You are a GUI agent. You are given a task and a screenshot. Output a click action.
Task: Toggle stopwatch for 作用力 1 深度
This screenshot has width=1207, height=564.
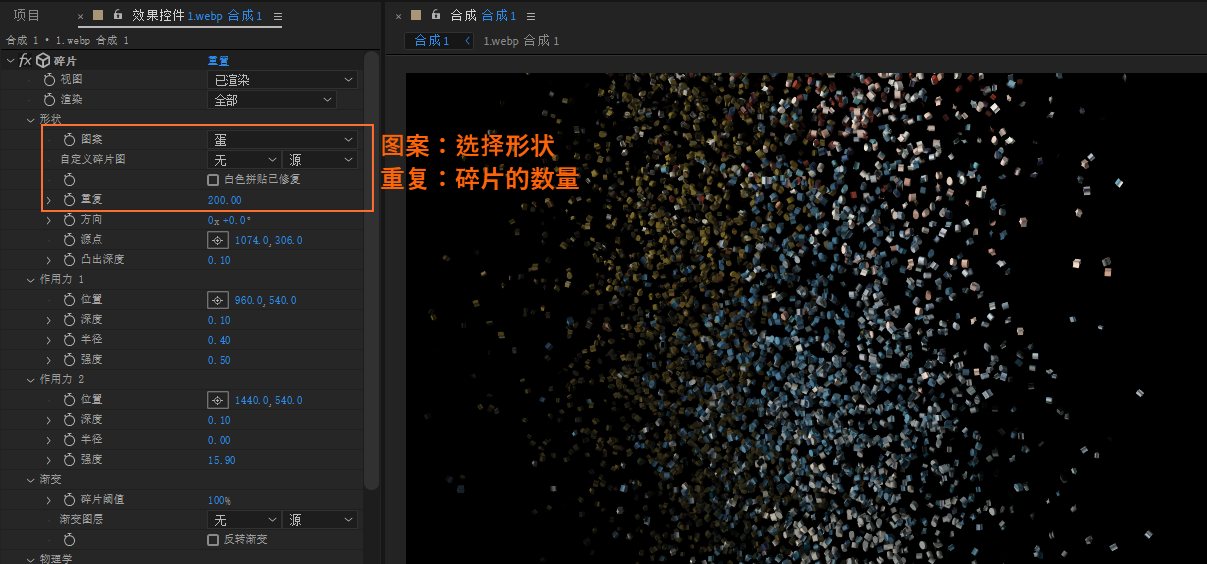pyautogui.click(x=69, y=319)
